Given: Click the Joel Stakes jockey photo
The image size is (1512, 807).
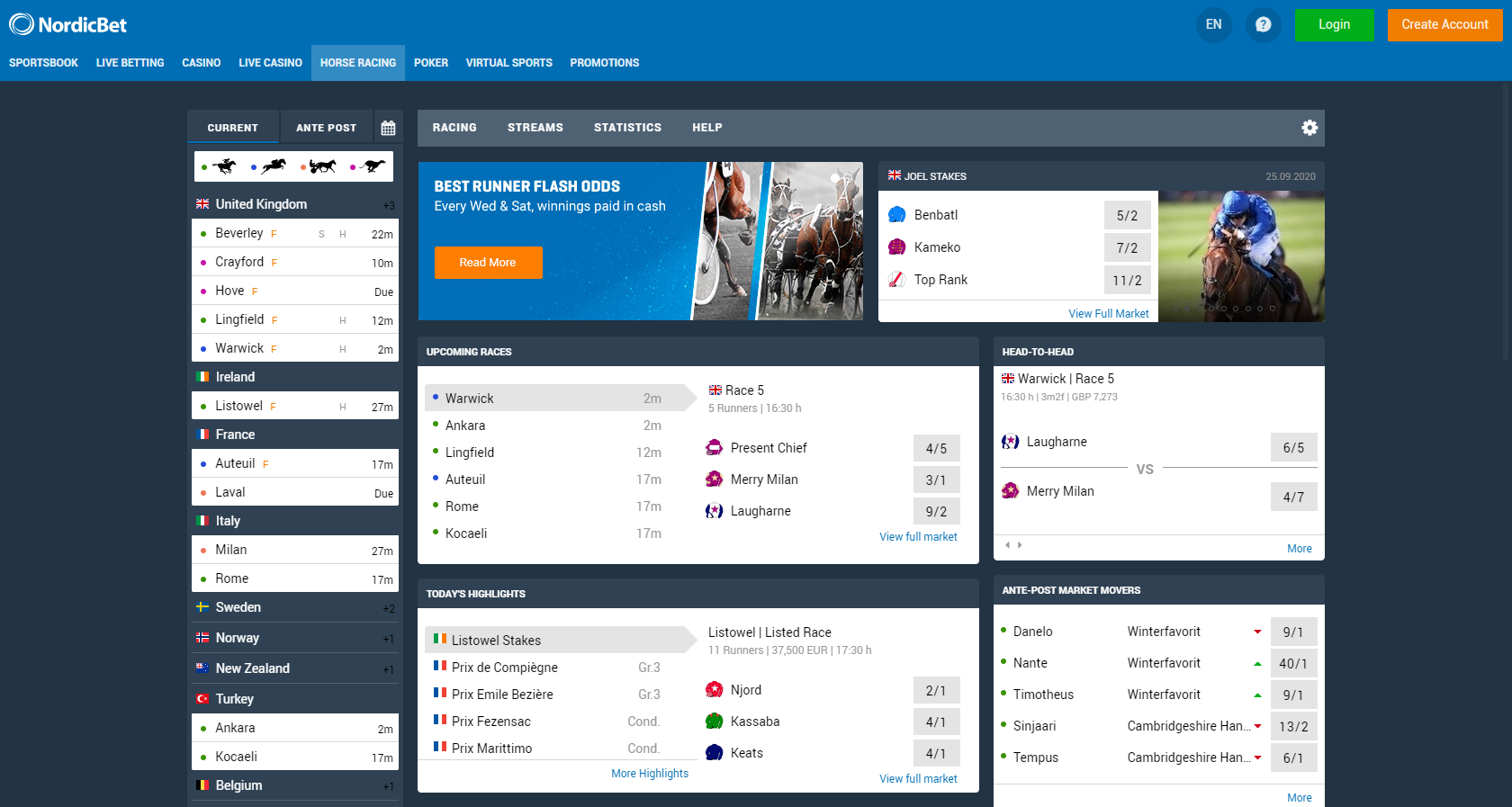Looking at the screenshot, I should (x=1240, y=256).
